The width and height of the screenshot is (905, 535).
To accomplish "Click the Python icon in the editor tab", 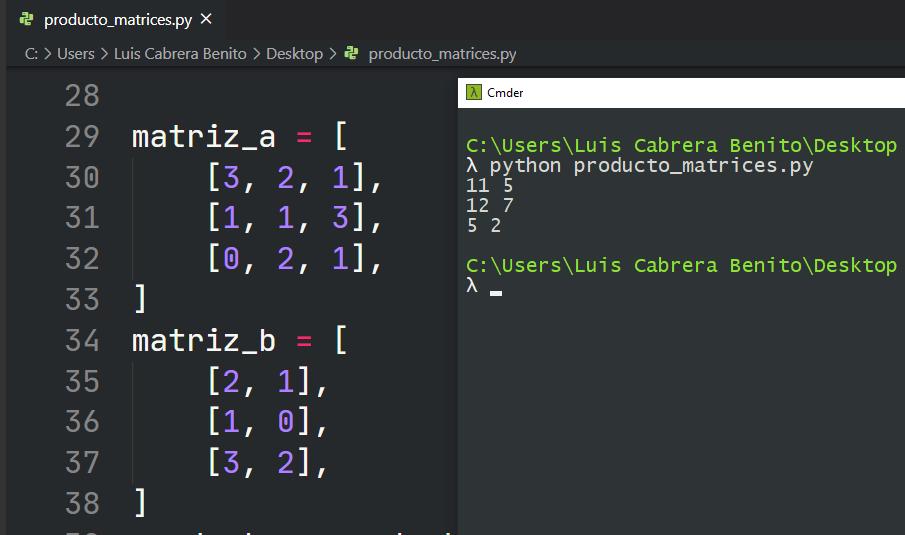I will [x=27, y=19].
